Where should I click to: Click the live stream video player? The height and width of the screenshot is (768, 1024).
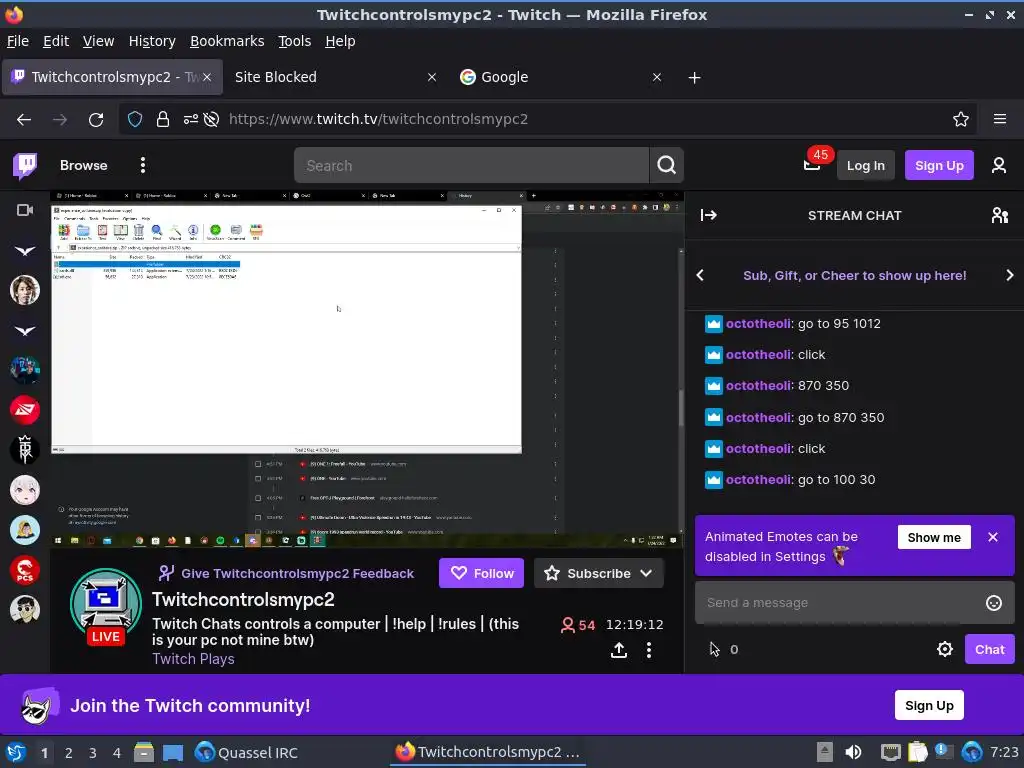[x=366, y=370]
